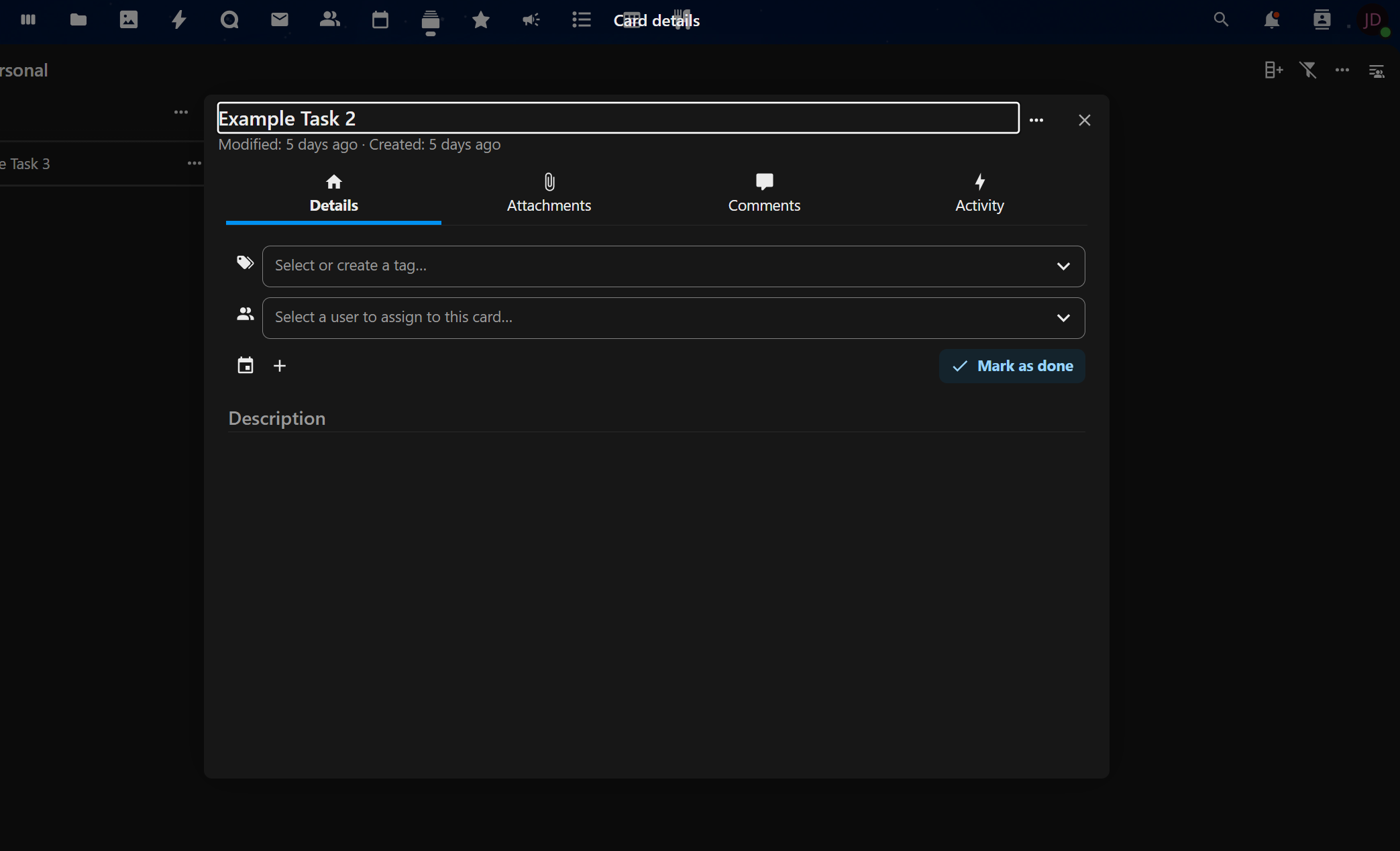The width and height of the screenshot is (1400, 851).
Task: Open the Files app icon
Action: pyautogui.click(x=78, y=20)
